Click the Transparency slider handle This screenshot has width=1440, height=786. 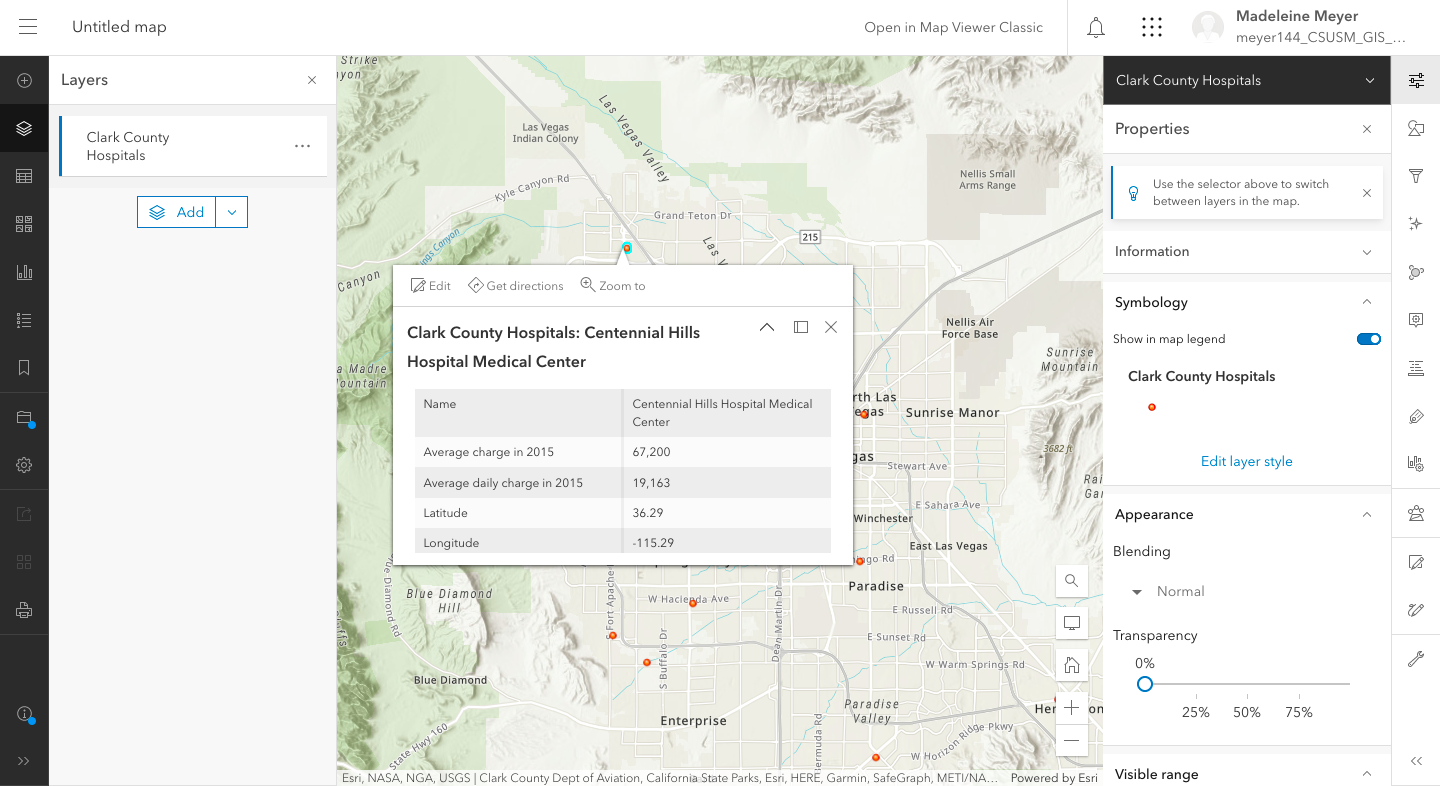1145,684
